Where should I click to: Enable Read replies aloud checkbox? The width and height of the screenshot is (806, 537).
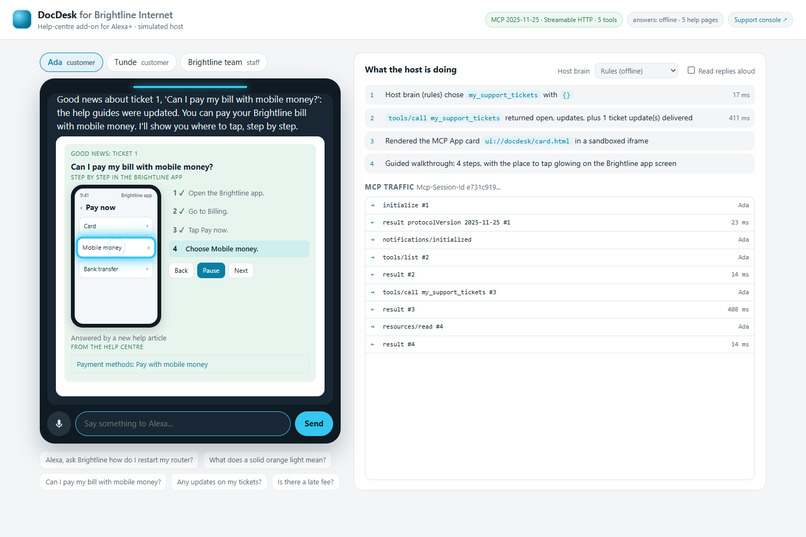click(691, 70)
